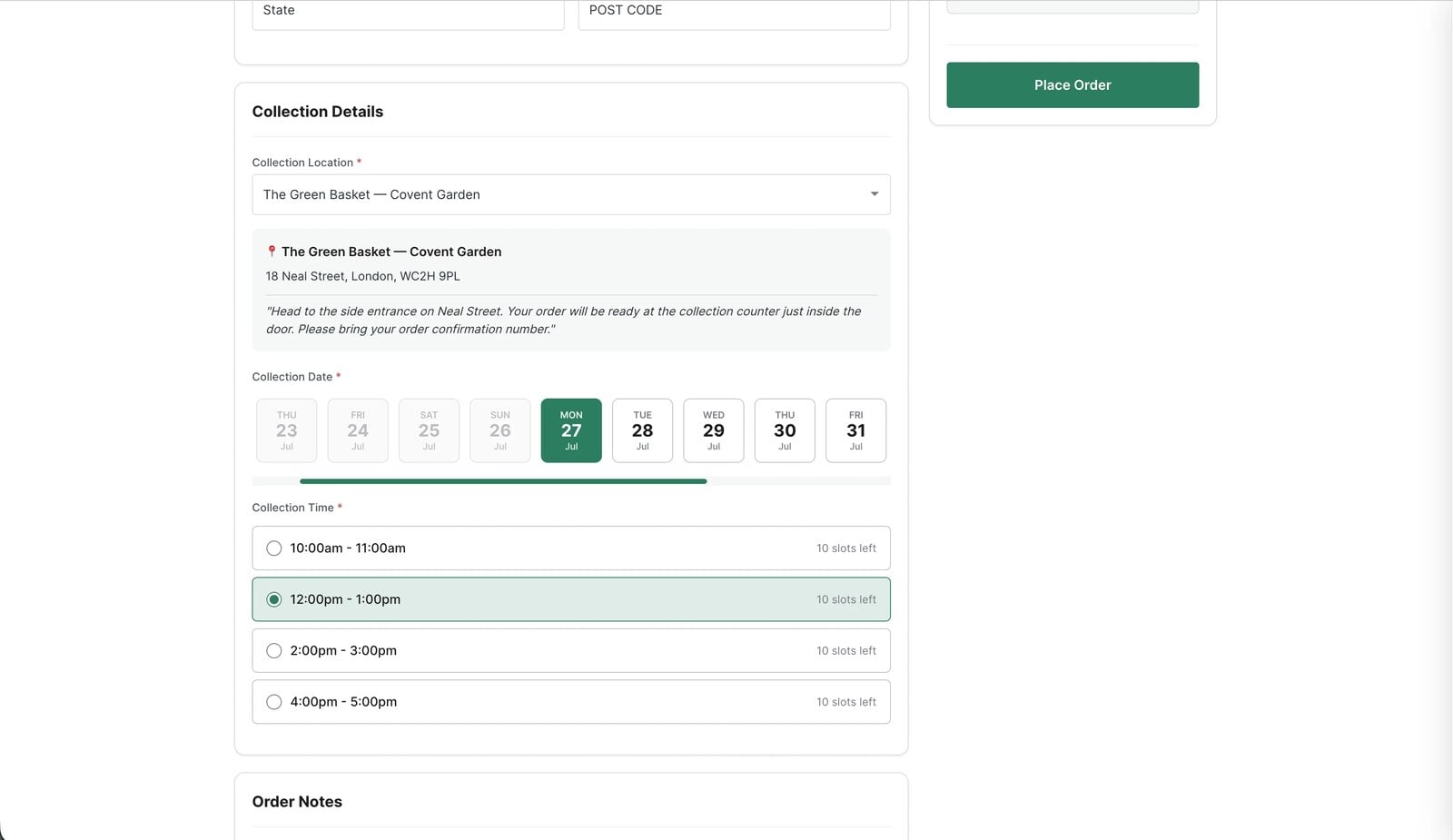Click the disabled Sunday 26 Jul date
Image resolution: width=1453 pixels, height=840 pixels.
click(500, 430)
